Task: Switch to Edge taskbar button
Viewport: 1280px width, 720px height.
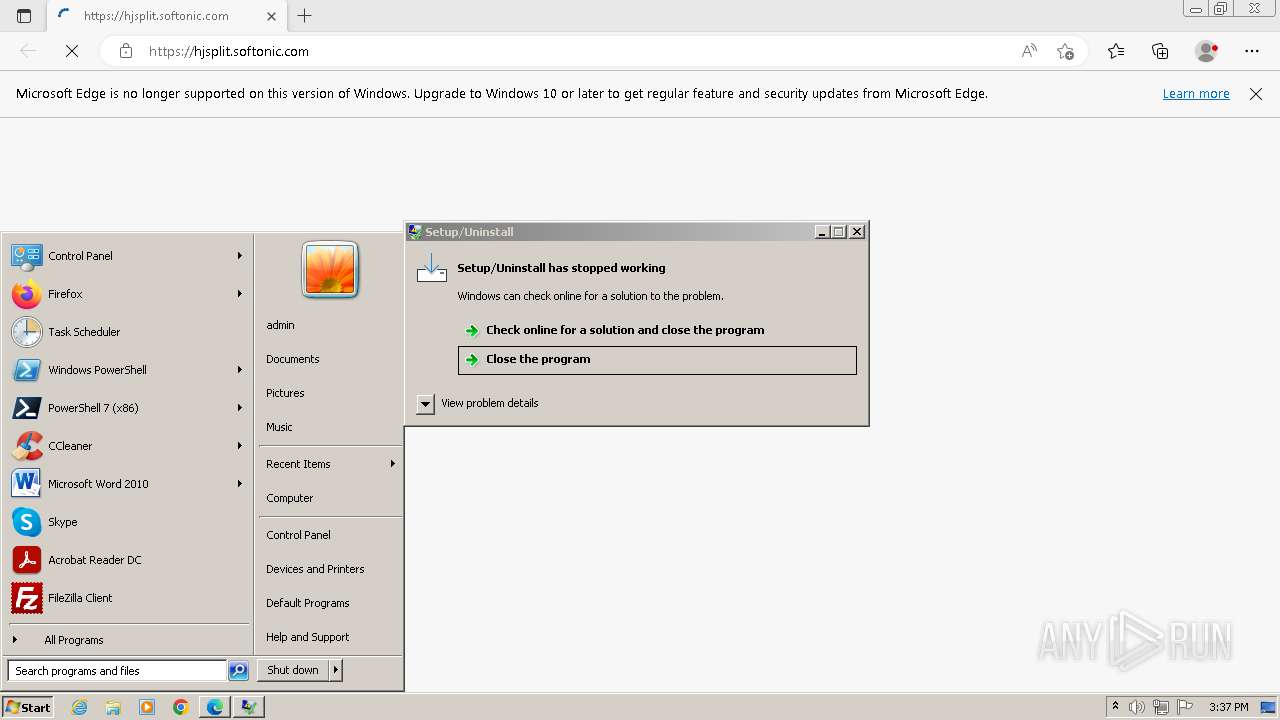Action: (215, 707)
